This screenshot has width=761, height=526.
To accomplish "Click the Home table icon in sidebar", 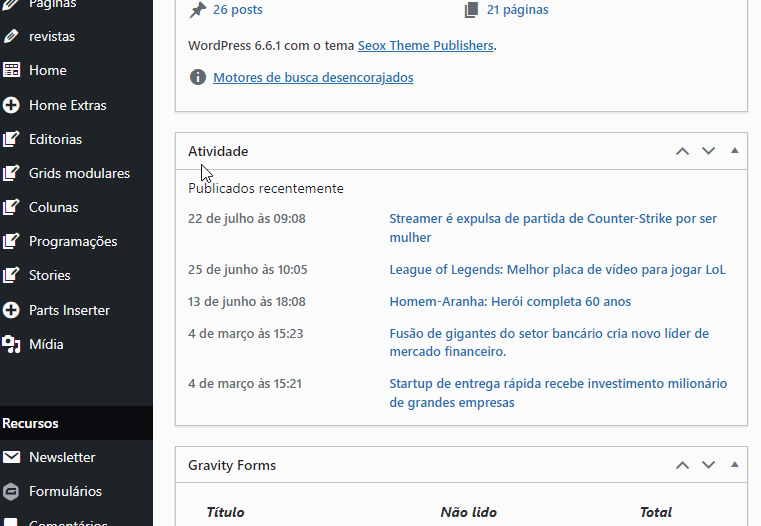I will coord(11,70).
